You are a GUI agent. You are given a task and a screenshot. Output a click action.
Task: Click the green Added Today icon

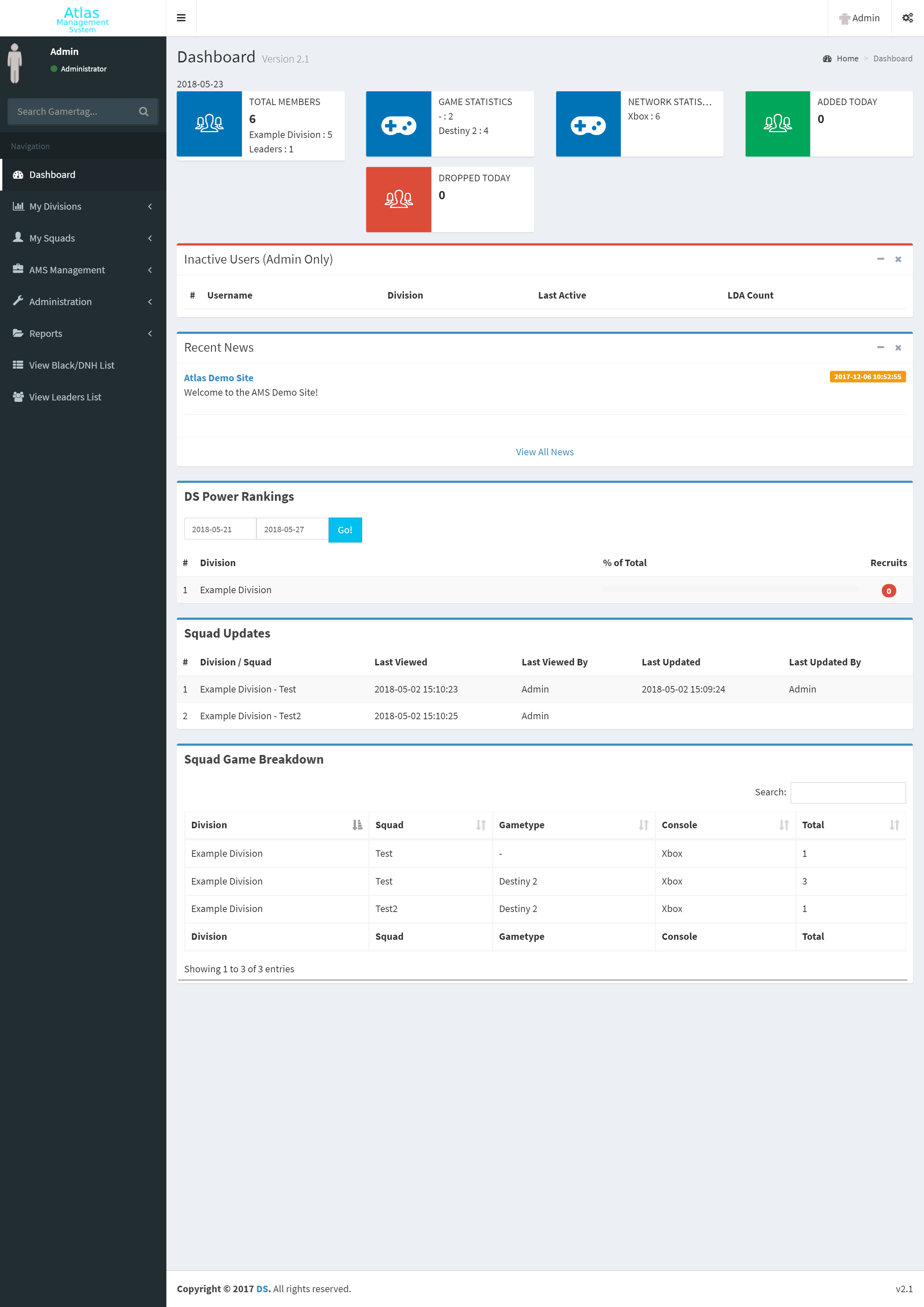point(777,123)
